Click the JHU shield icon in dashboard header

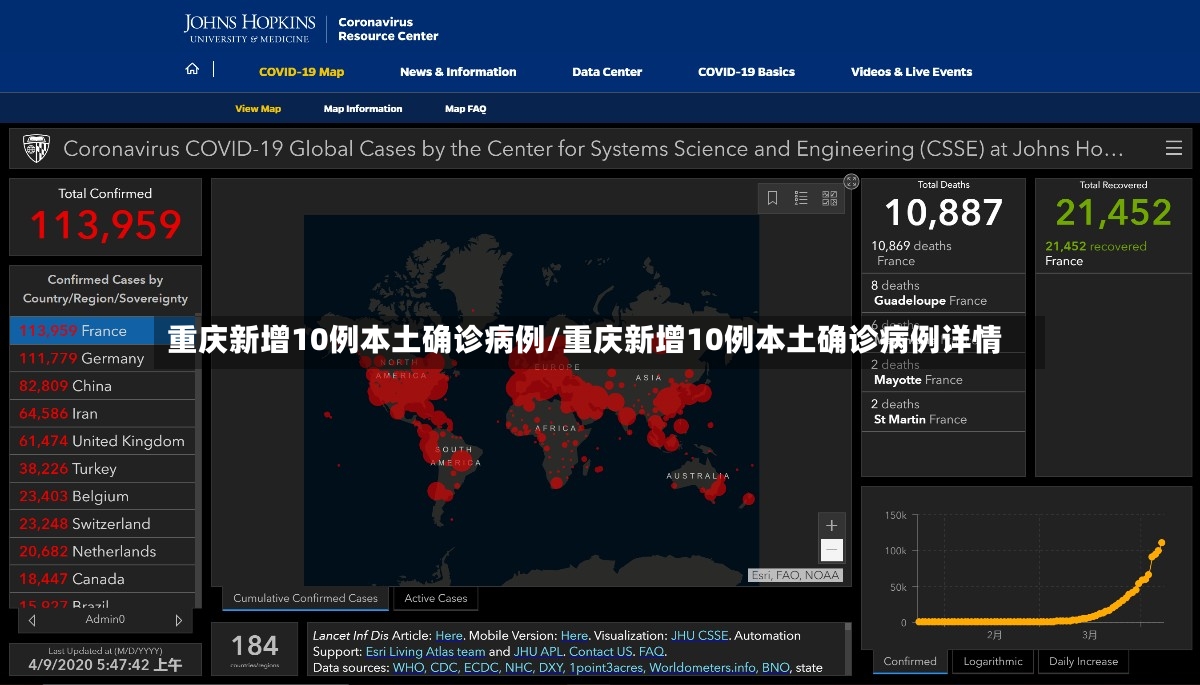coord(35,149)
